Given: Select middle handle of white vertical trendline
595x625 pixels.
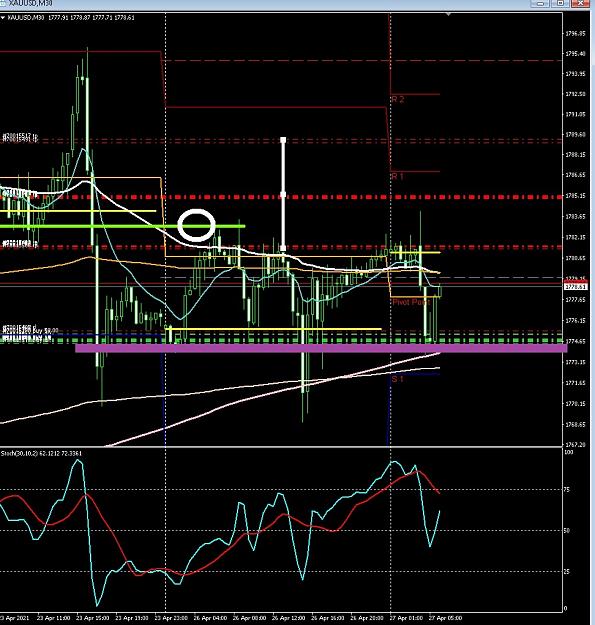Looking at the screenshot, I should [x=283, y=195].
